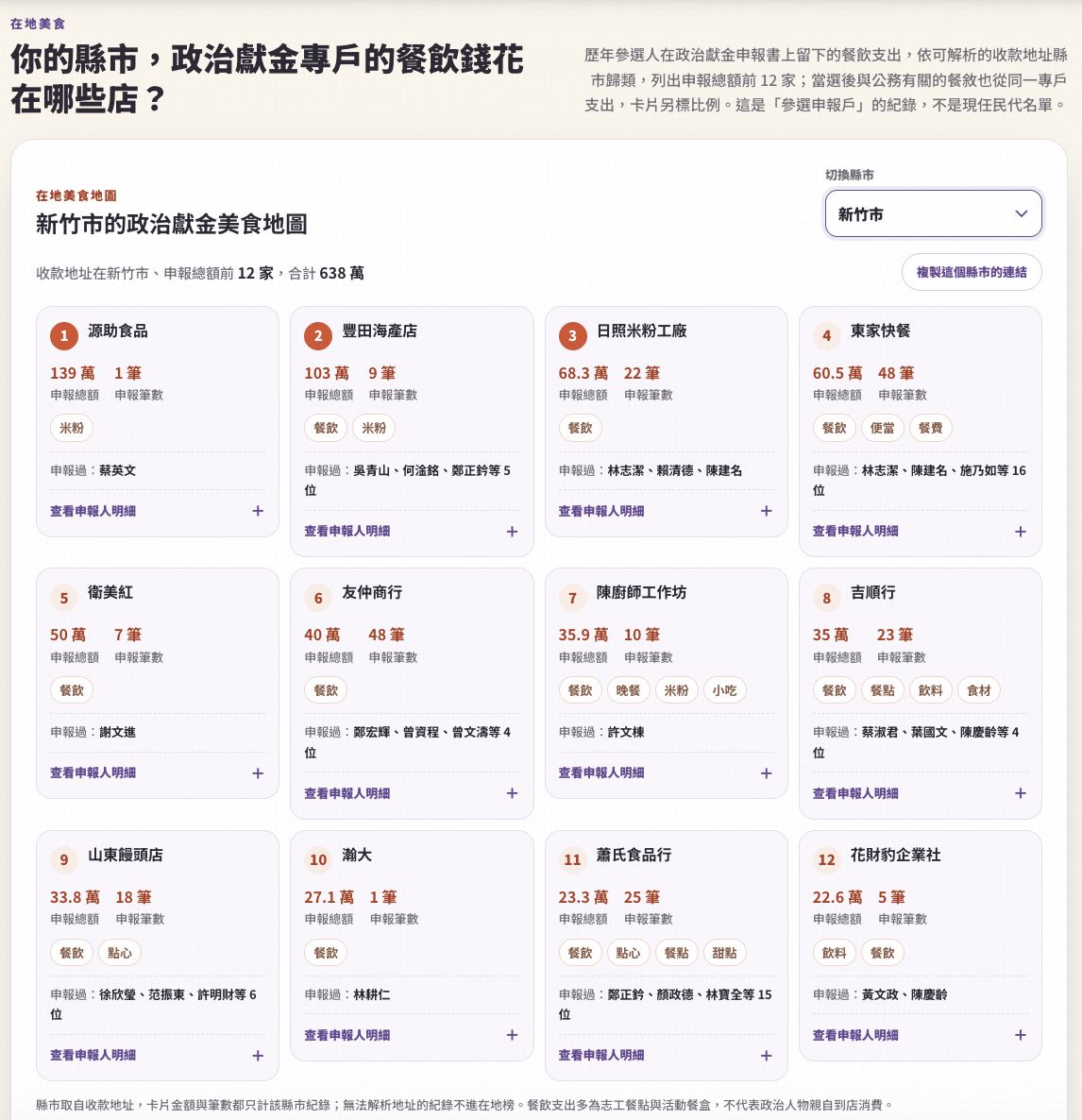Click reporter name 許文棟

(x=626, y=732)
